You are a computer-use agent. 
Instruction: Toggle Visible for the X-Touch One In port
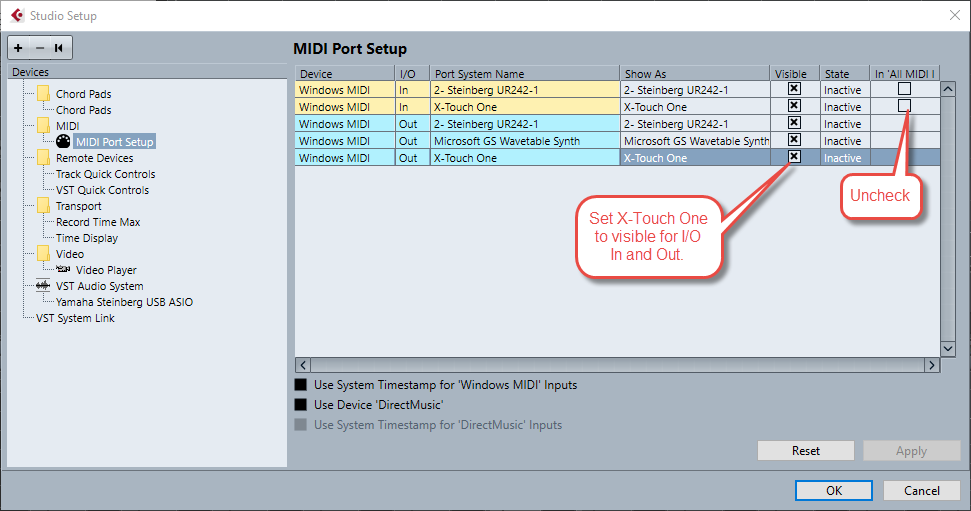(x=794, y=106)
